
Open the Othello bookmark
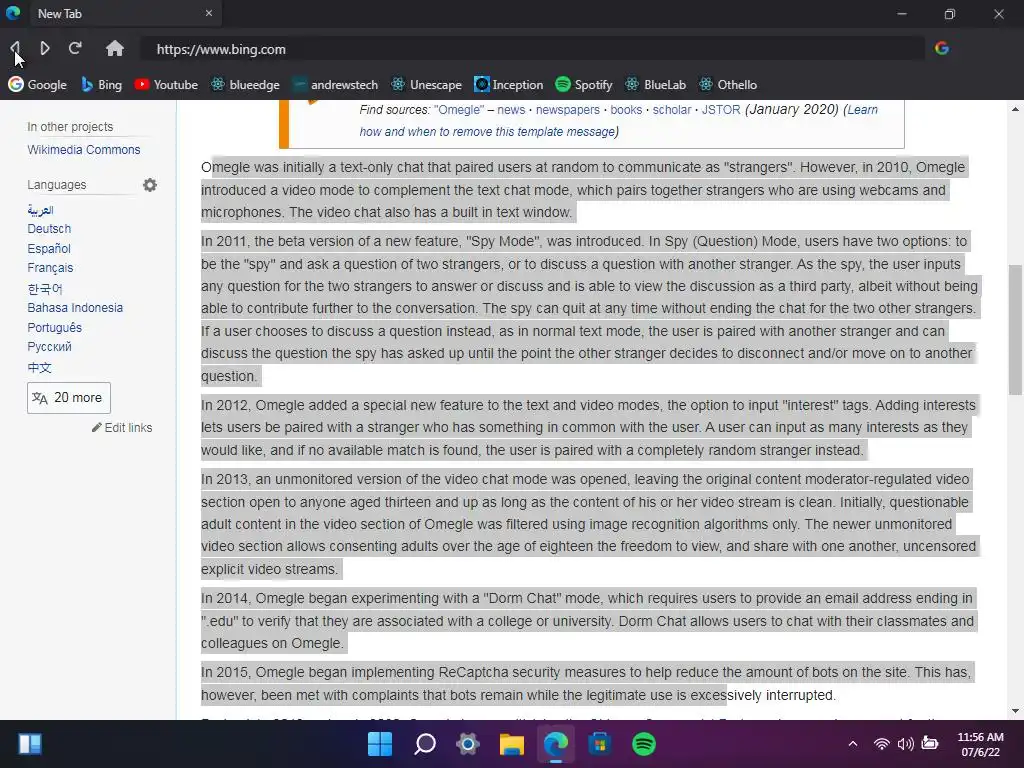coord(728,85)
